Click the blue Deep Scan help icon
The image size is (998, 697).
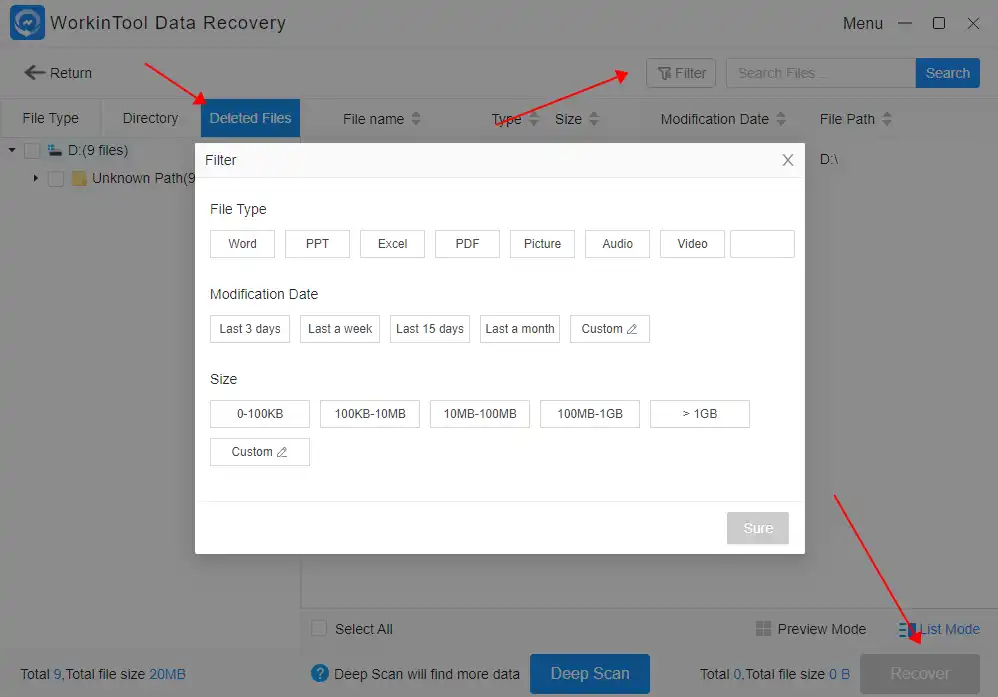(x=320, y=673)
